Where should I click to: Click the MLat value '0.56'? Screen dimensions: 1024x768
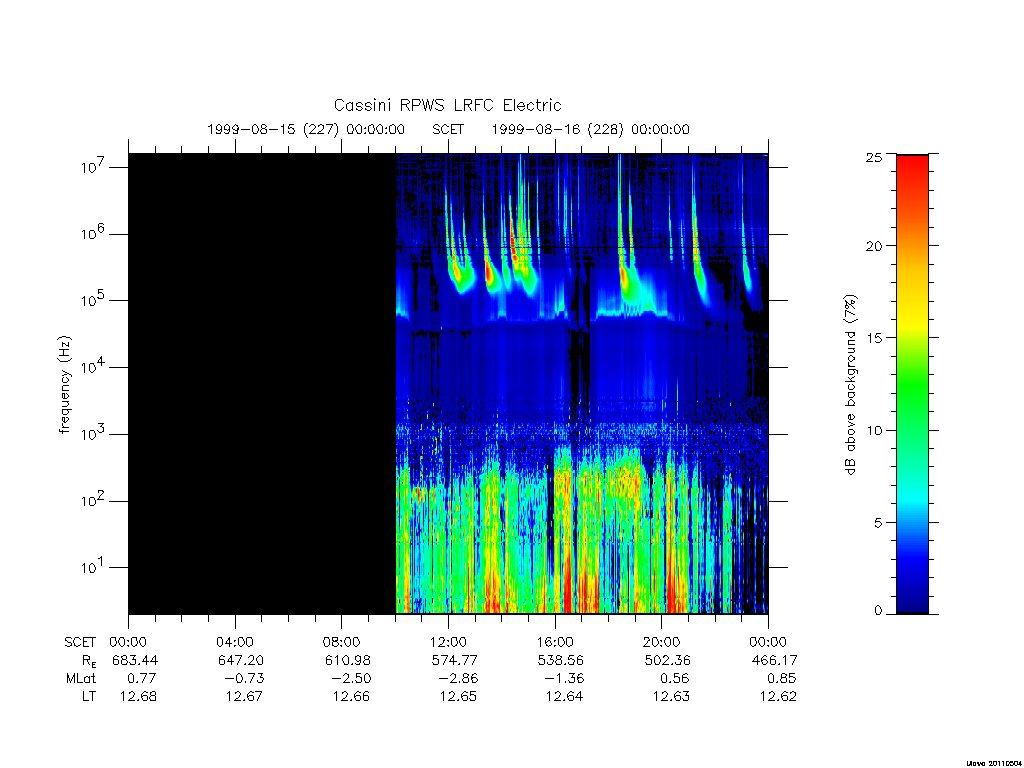pos(674,679)
